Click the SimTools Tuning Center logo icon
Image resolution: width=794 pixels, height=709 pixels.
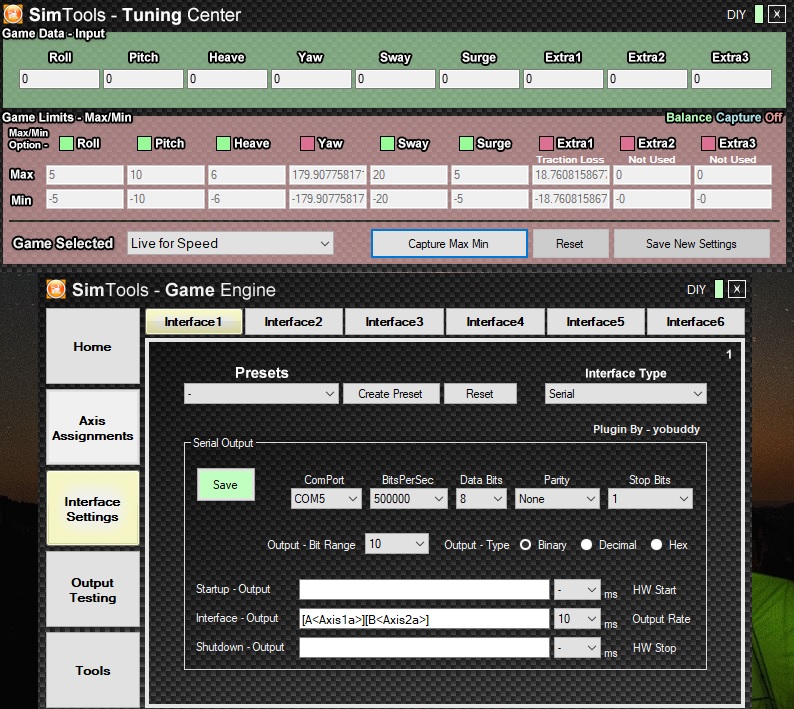(13, 14)
